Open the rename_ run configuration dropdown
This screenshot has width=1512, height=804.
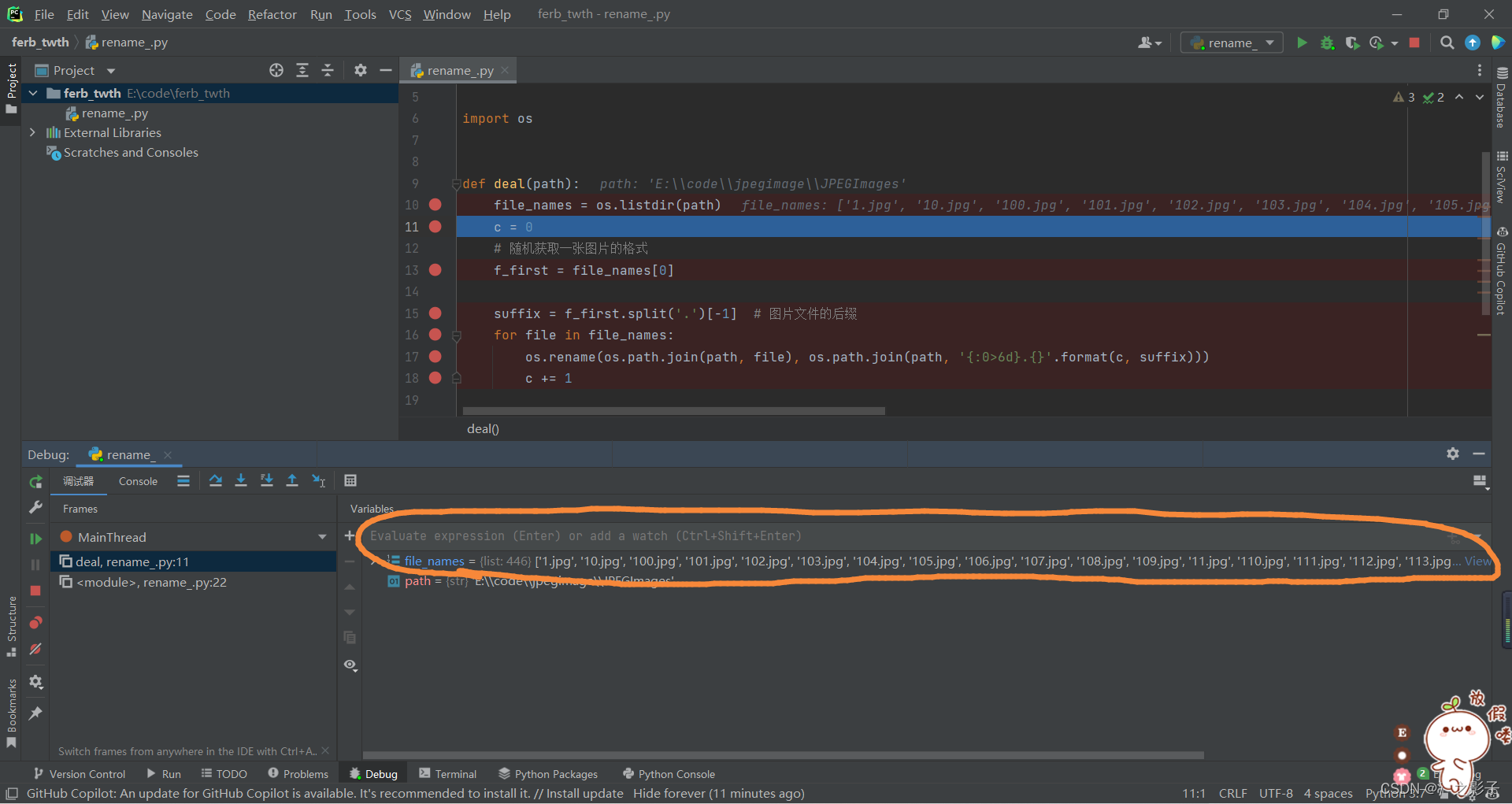[x=1268, y=43]
